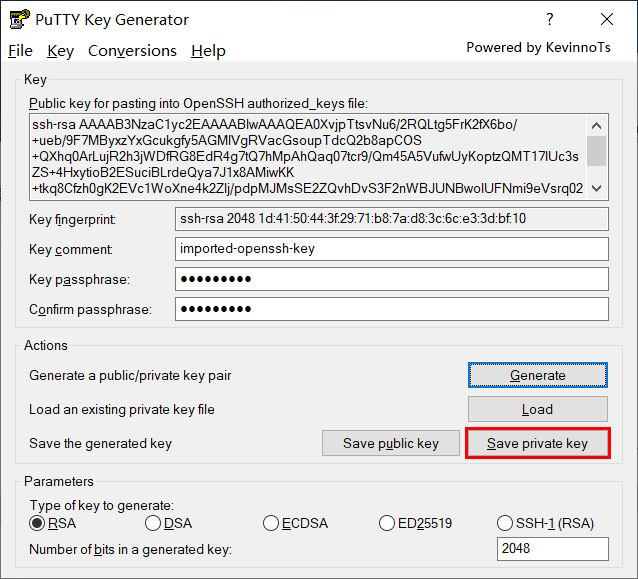Click the Key passphrase field

(x=392, y=279)
